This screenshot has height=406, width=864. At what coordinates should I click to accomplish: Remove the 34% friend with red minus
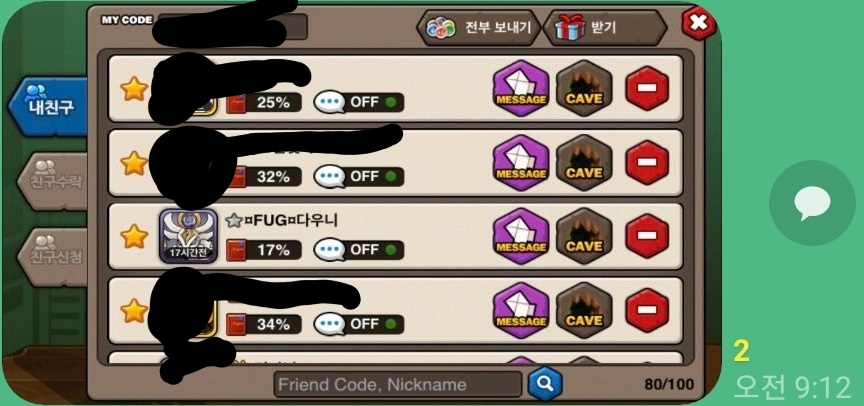point(647,310)
